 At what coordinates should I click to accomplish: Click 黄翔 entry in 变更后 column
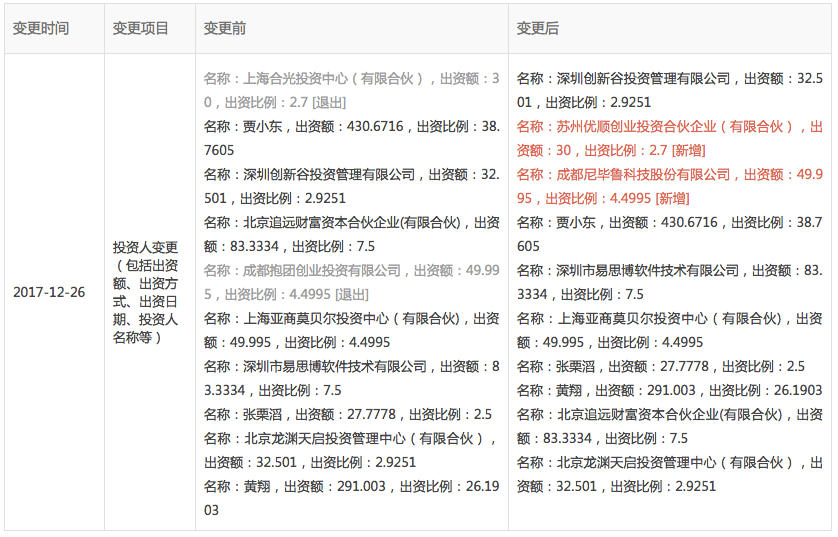(x=670, y=391)
